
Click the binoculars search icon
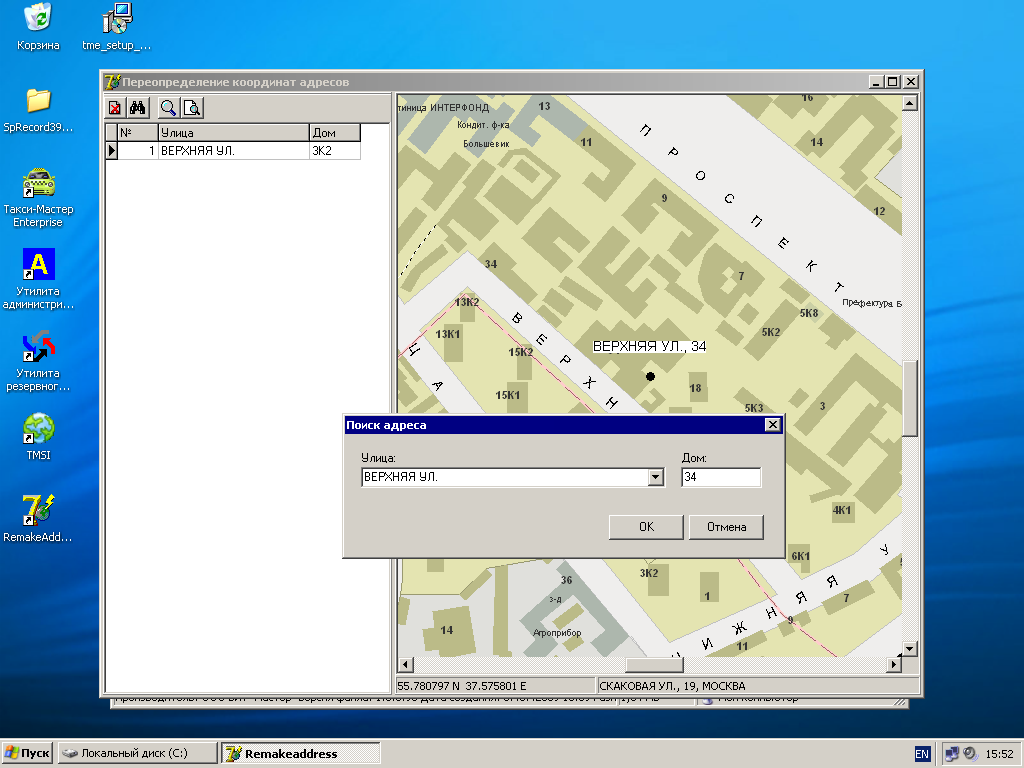tap(139, 108)
